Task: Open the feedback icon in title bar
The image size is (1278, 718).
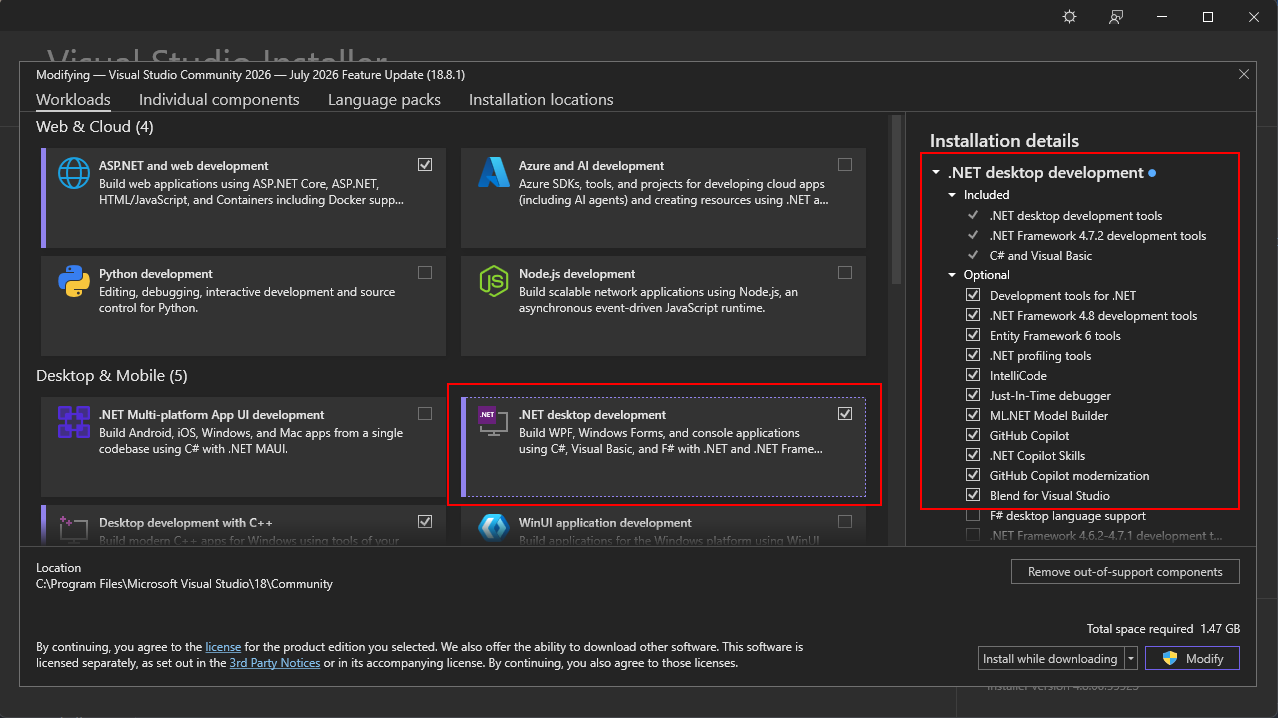Action: (1116, 17)
